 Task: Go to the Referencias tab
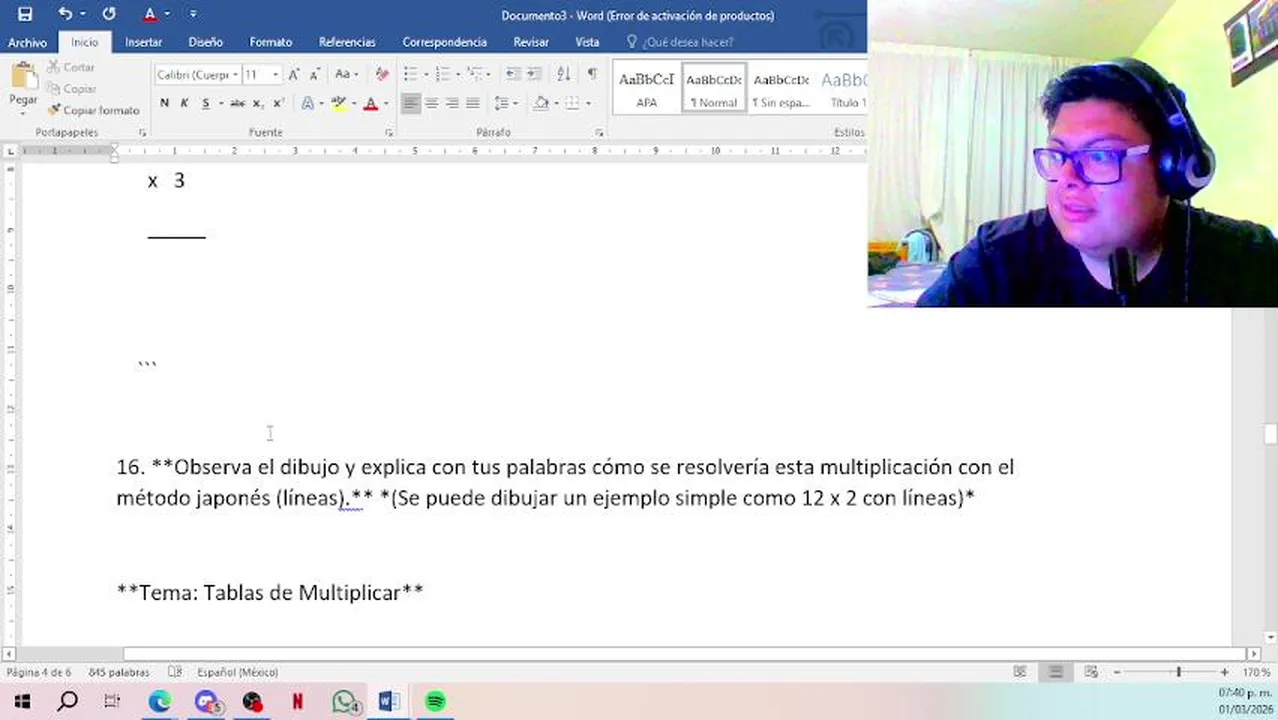[347, 42]
